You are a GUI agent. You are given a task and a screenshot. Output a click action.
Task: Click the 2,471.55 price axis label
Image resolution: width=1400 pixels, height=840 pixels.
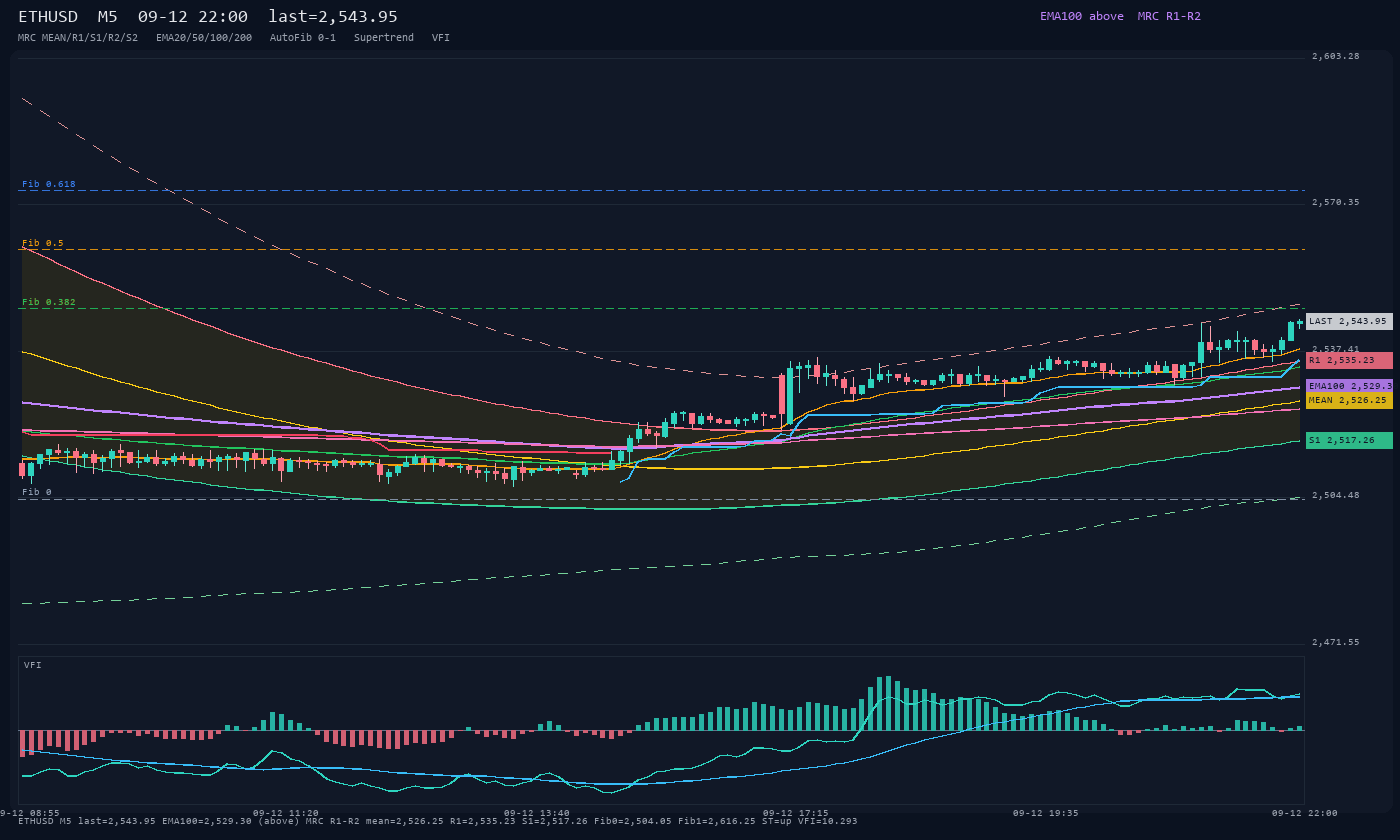(1336, 642)
